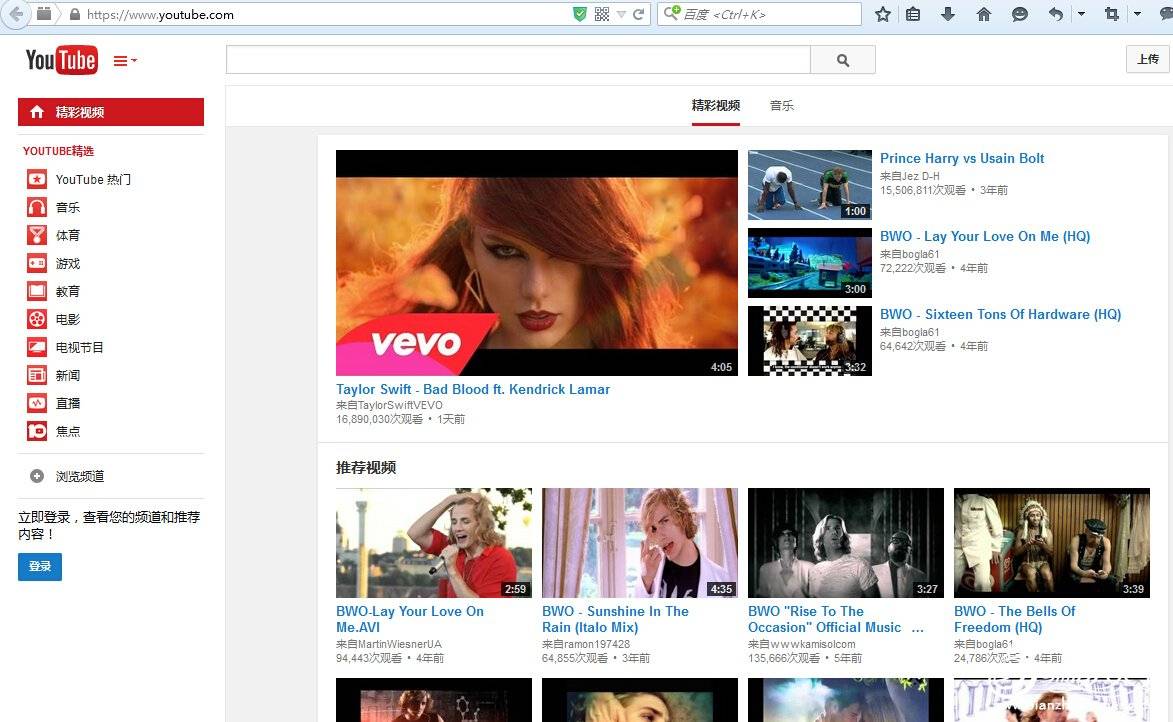This screenshot has width=1173, height=722.
Task: Click the magnifier YouTube search button
Action: (x=843, y=60)
